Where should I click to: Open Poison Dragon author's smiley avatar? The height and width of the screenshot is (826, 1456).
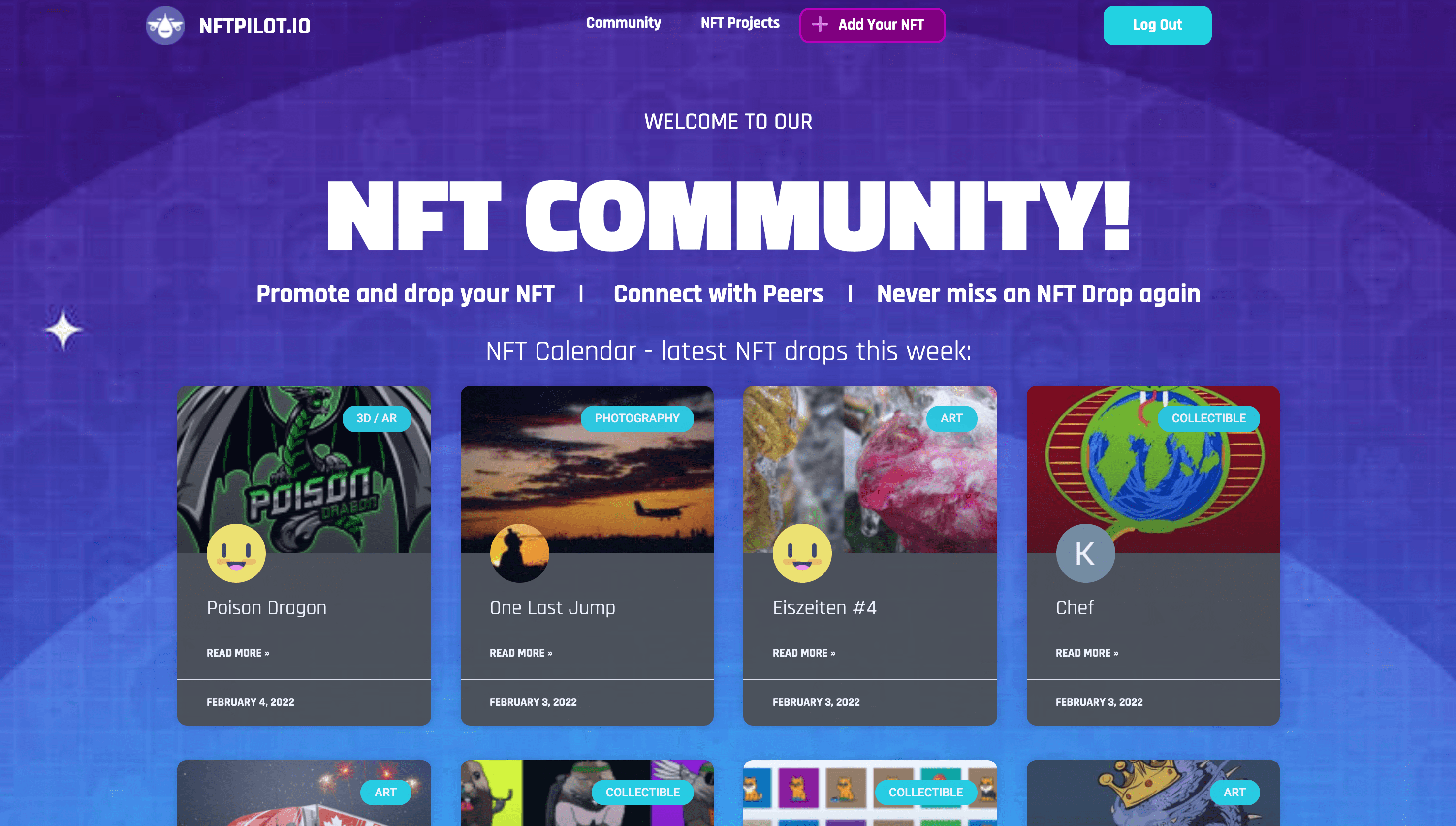pos(236,553)
